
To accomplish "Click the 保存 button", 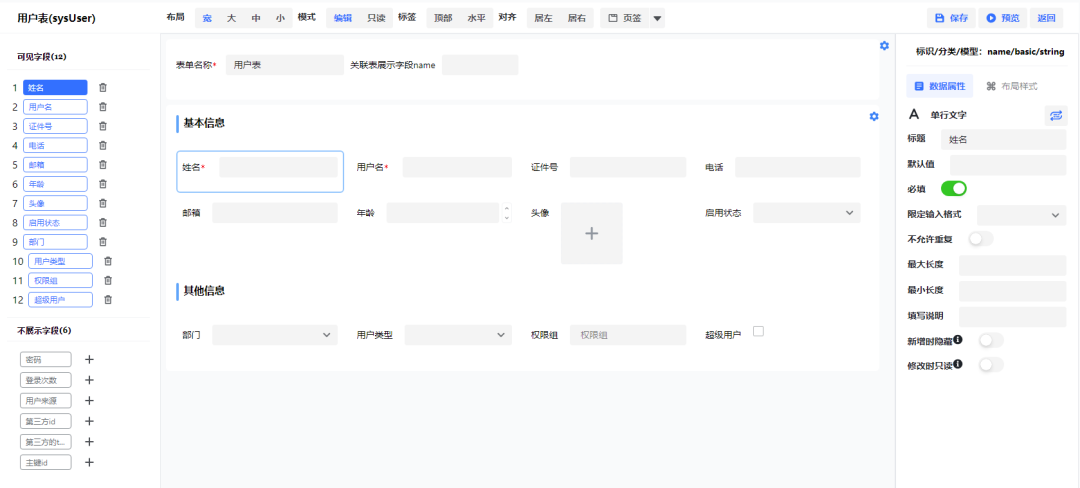I will pyautogui.click(x=950, y=18).
